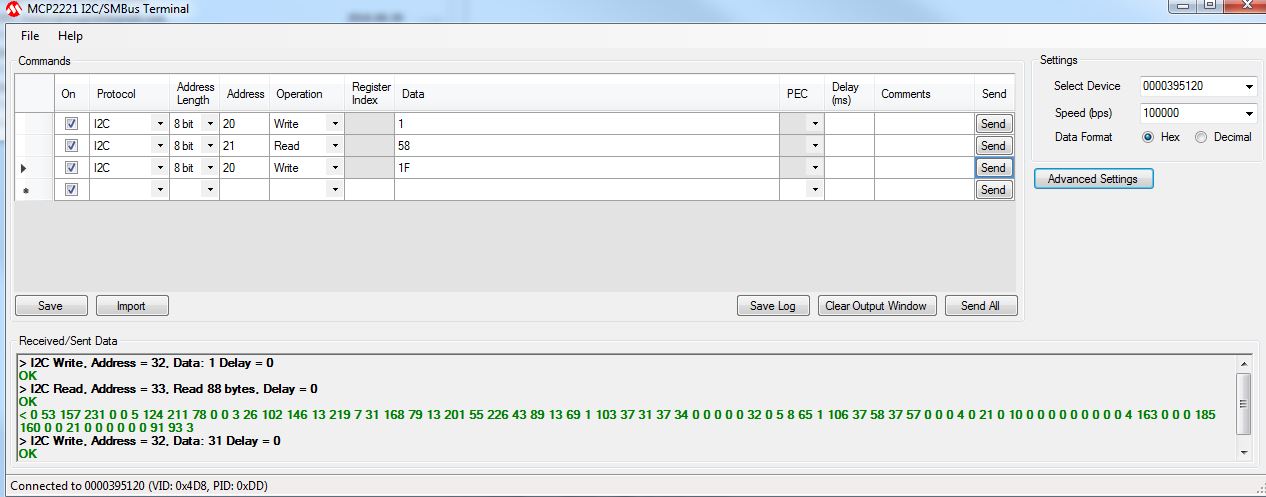Open Select Device dropdown 0000395120
The width and height of the screenshot is (1266, 497).
(x=1249, y=87)
